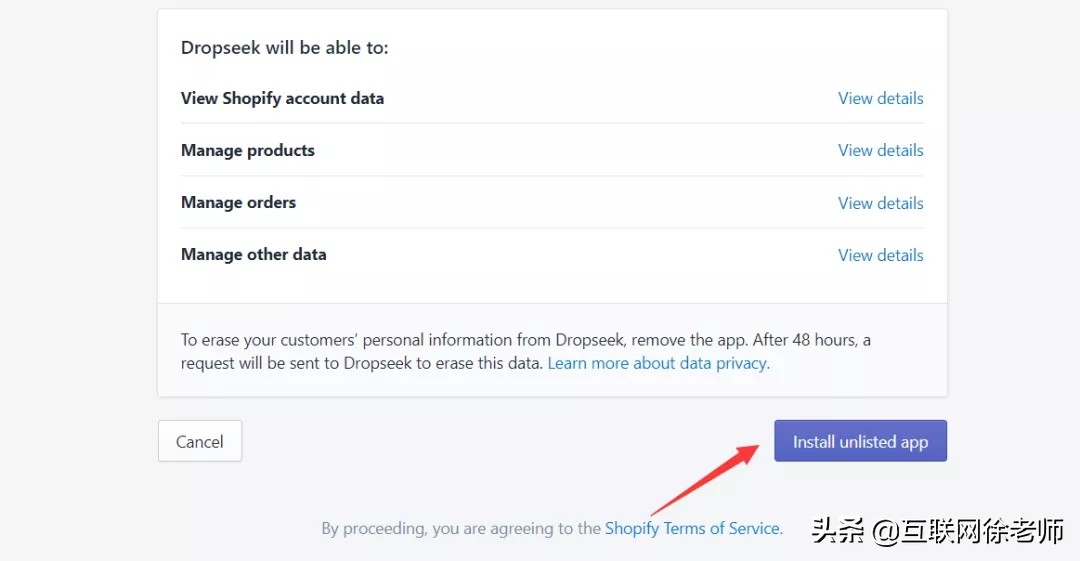Screen dimensions: 1080x561
Task: Expand View details for Manage other data
Action: pos(880,255)
